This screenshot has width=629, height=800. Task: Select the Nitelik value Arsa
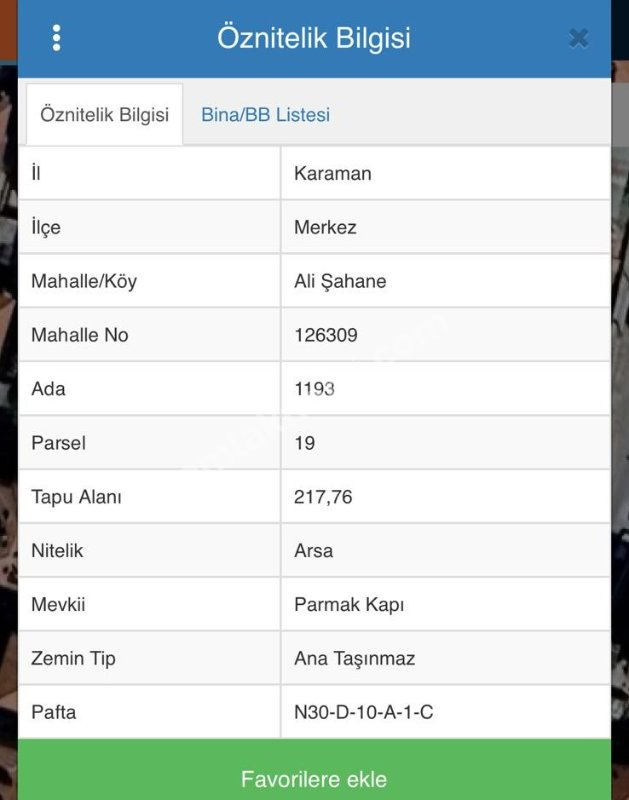point(314,551)
